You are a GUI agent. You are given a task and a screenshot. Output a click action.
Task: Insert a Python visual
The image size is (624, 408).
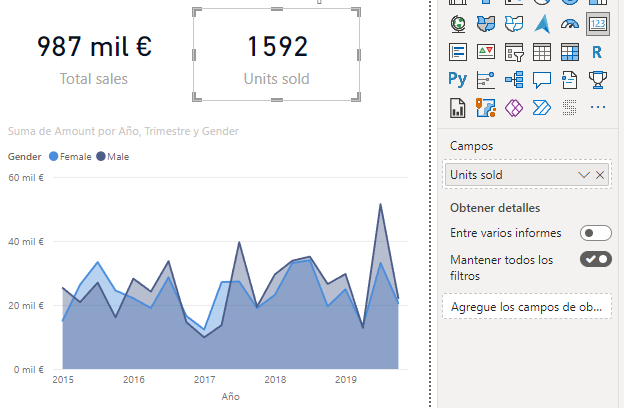[x=458, y=79]
